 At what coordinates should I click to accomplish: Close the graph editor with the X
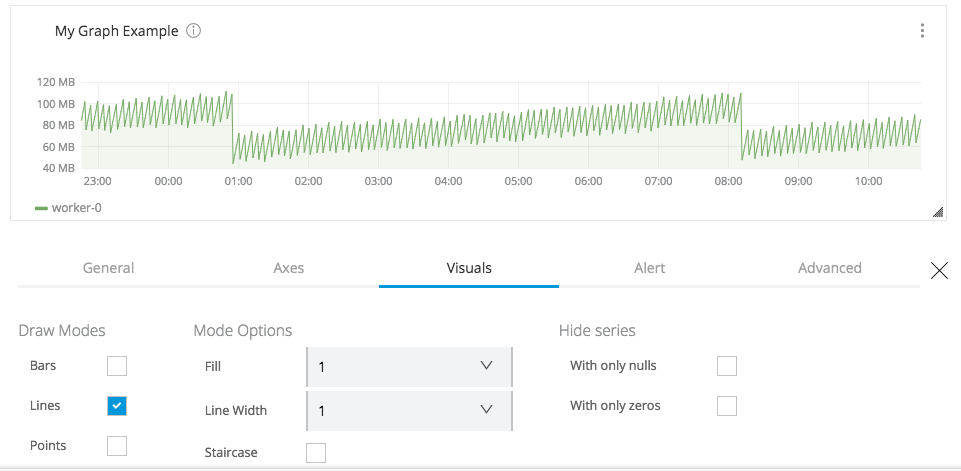[x=939, y=270]
